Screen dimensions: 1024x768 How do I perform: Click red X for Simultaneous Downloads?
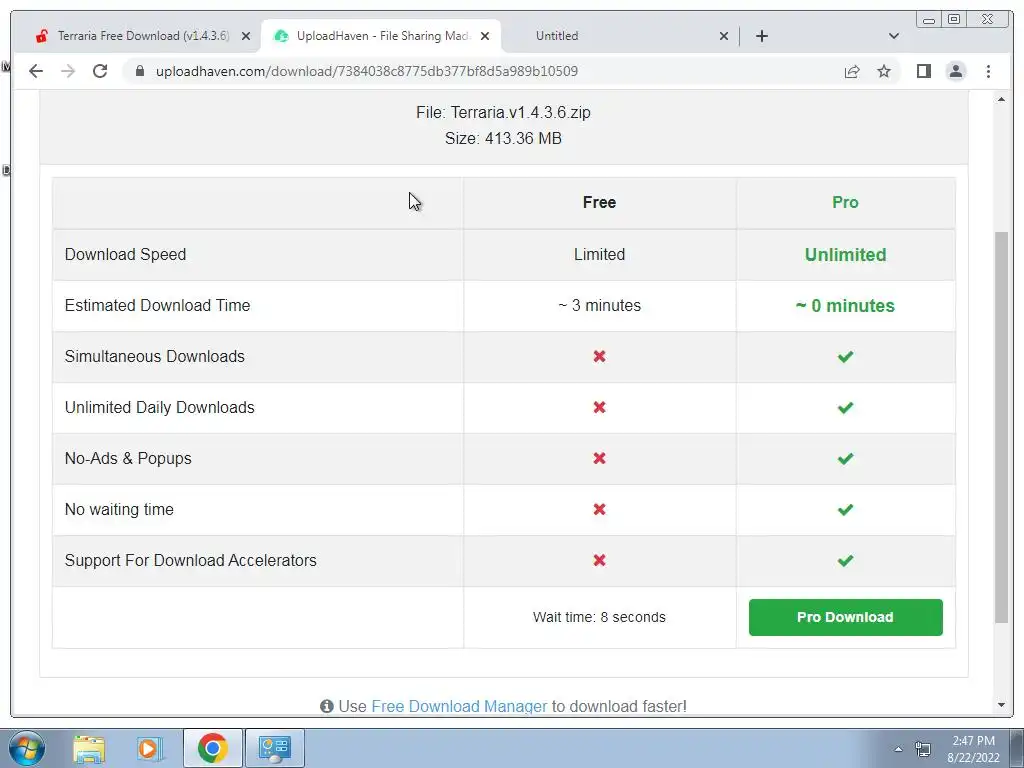coord(600,357)
